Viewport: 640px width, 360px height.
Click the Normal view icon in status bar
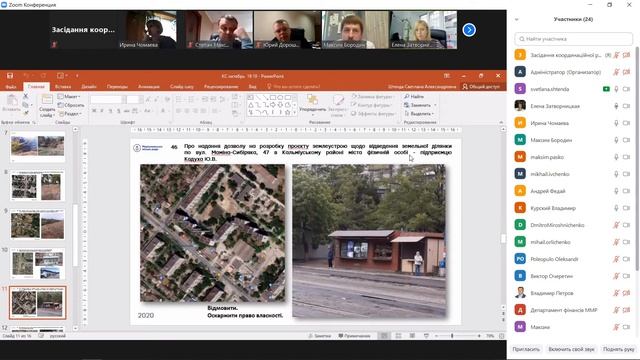pos(384,336)
